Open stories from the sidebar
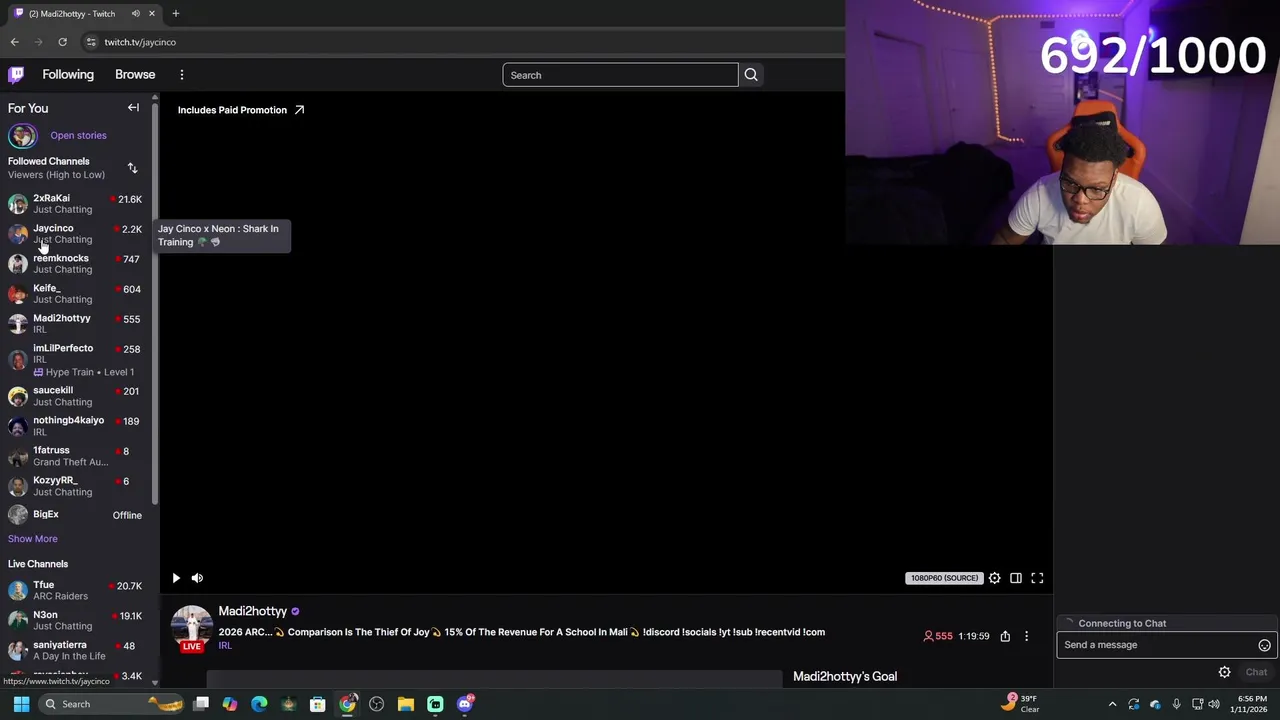 78,136
